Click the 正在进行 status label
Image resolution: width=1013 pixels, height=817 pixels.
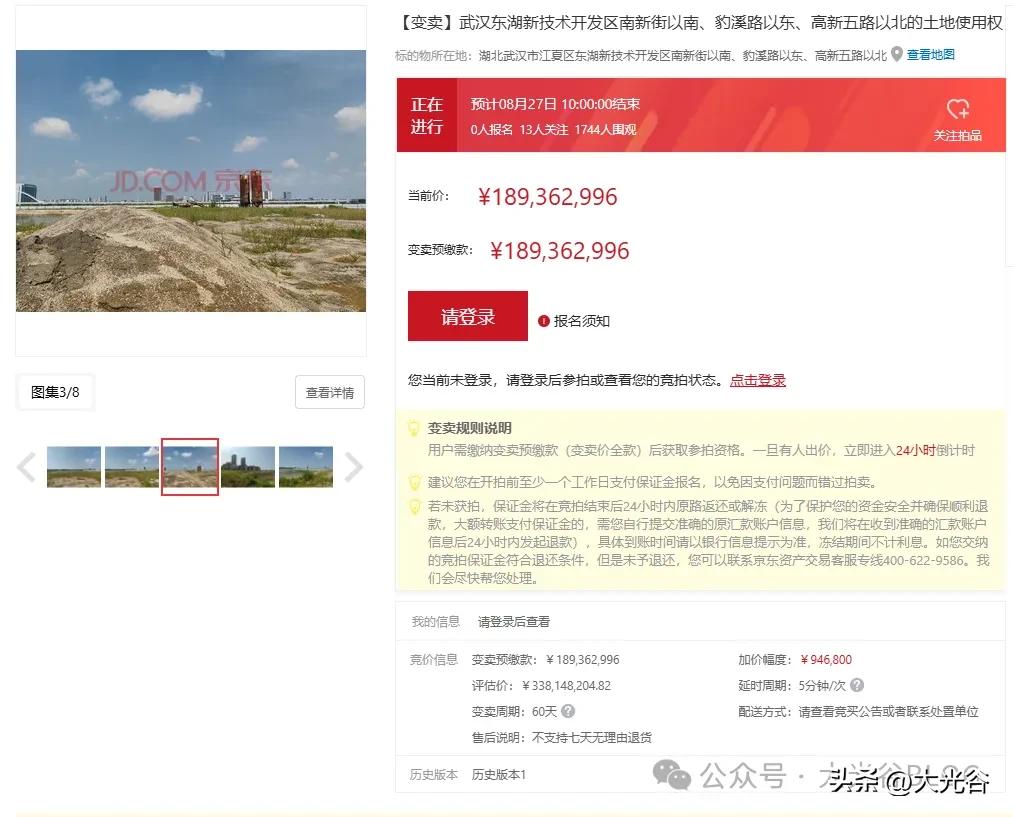426,115
